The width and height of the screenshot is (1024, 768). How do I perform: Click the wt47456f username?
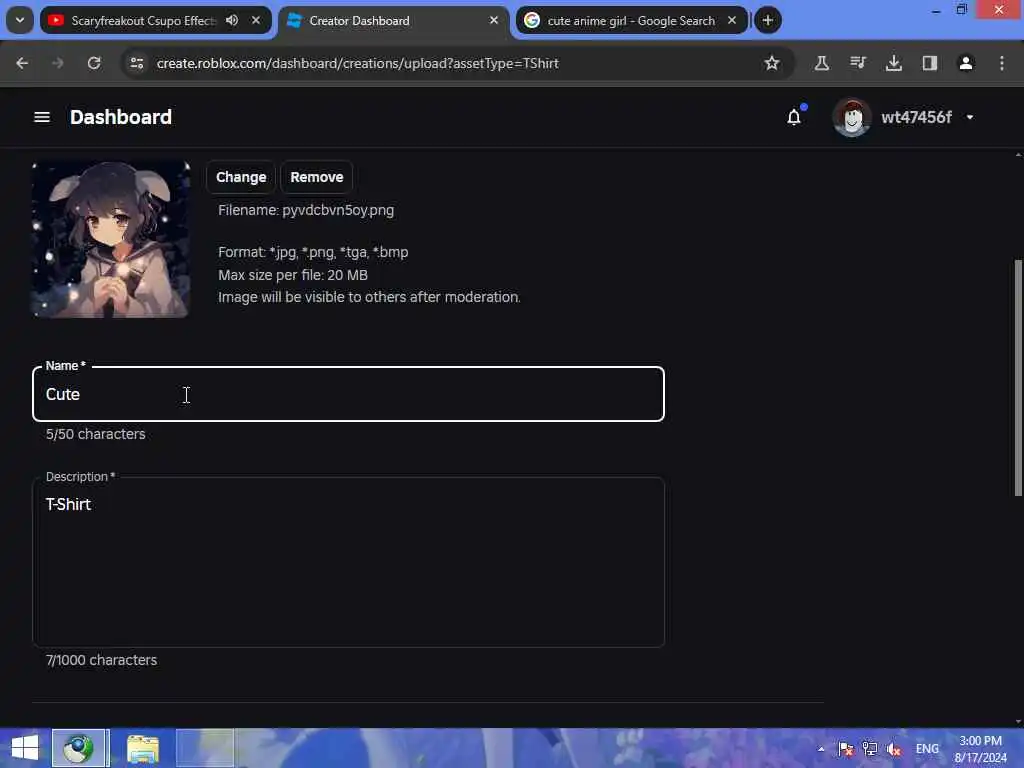click(x=916, y=117)
